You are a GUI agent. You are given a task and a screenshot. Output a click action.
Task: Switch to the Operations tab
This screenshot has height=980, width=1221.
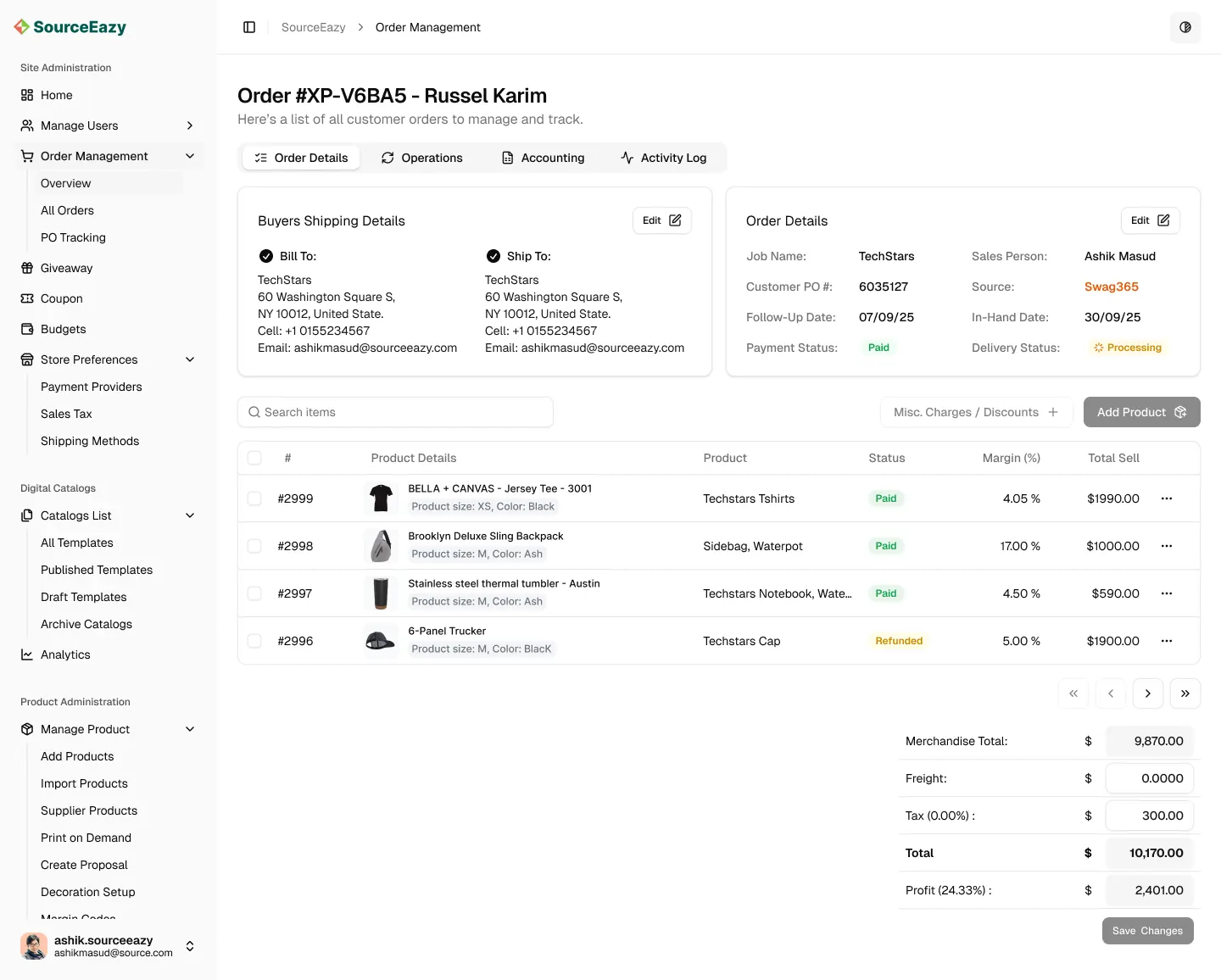pos(422,158)
